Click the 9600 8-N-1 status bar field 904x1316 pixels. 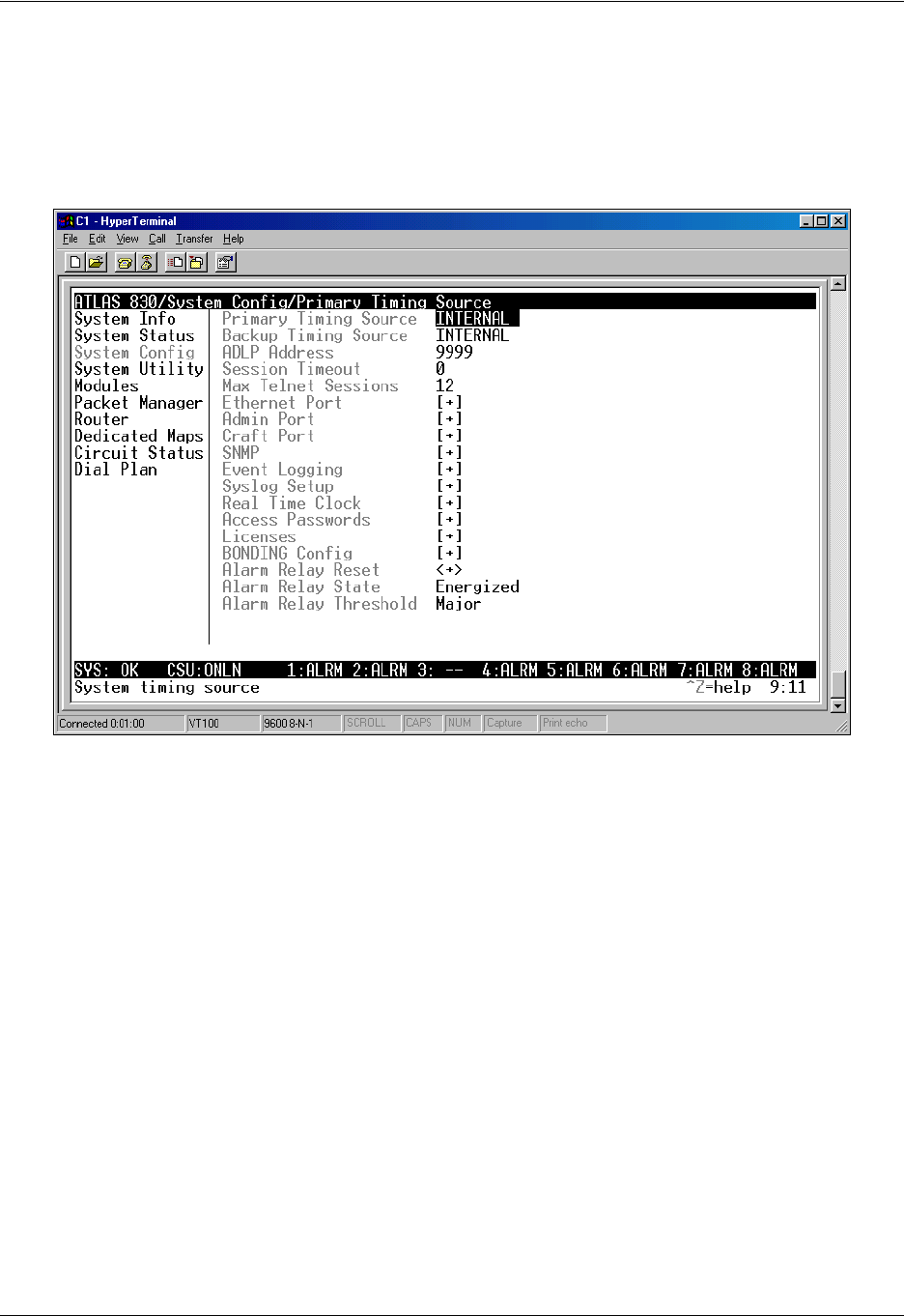[x=301, y=723]
